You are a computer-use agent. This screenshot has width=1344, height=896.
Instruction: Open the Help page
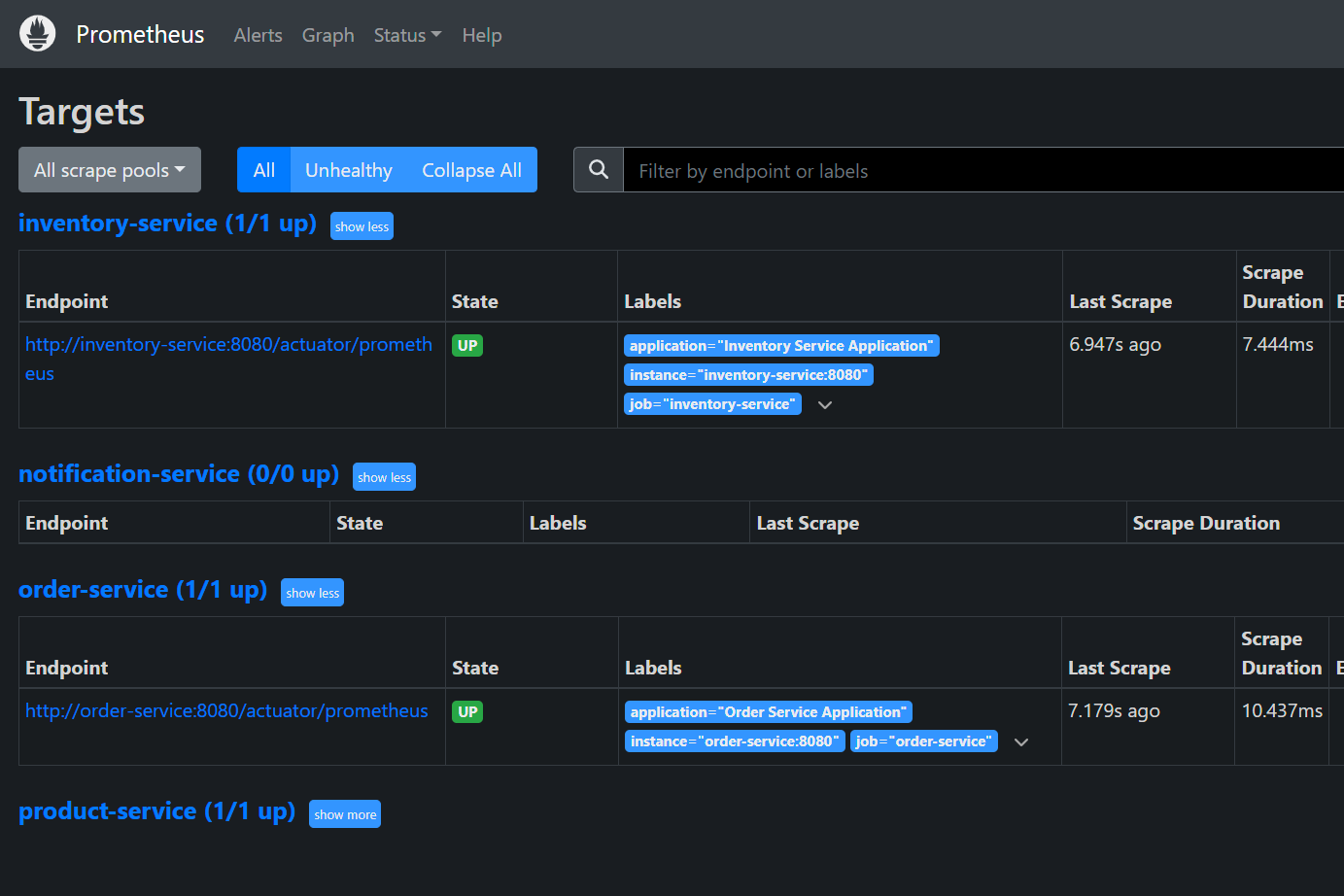click(x=482, y=35)
